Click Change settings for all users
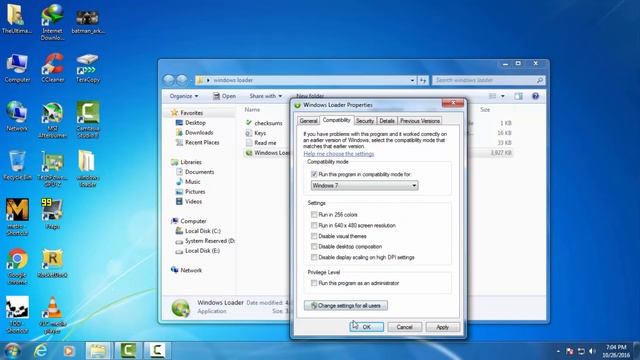This screenshot has width=640, height=360. click(346, 306)
